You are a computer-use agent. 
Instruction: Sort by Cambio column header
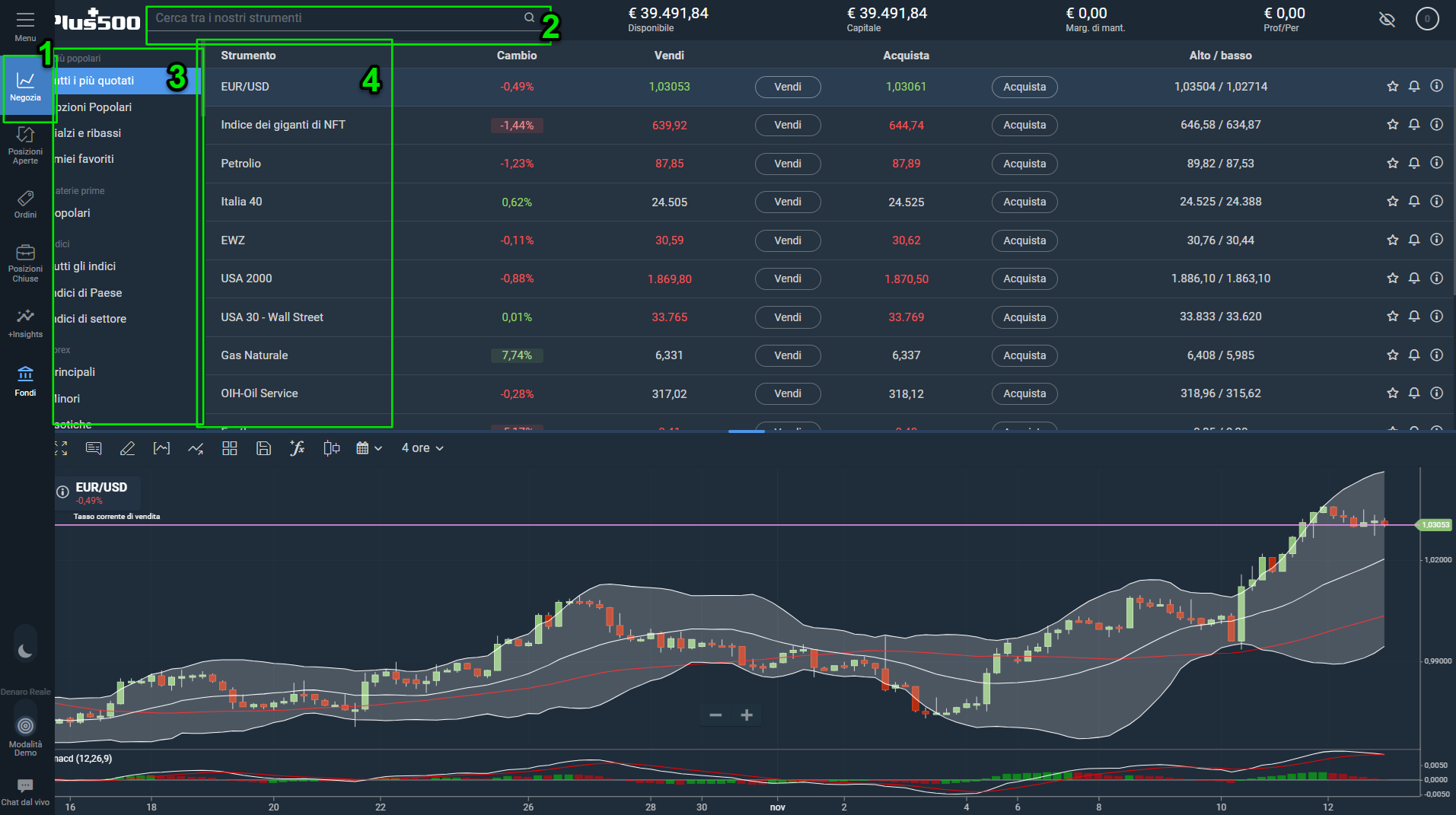tap(517, 56)
